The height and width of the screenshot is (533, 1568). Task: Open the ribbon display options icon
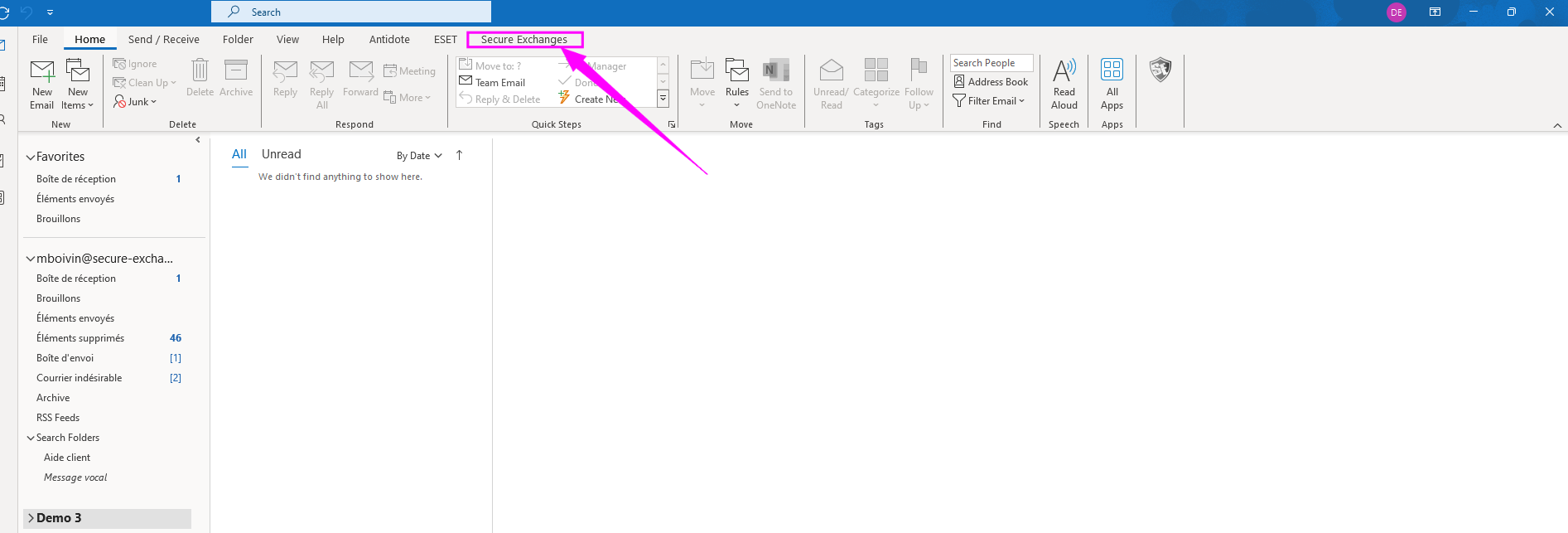point(1435,12)
